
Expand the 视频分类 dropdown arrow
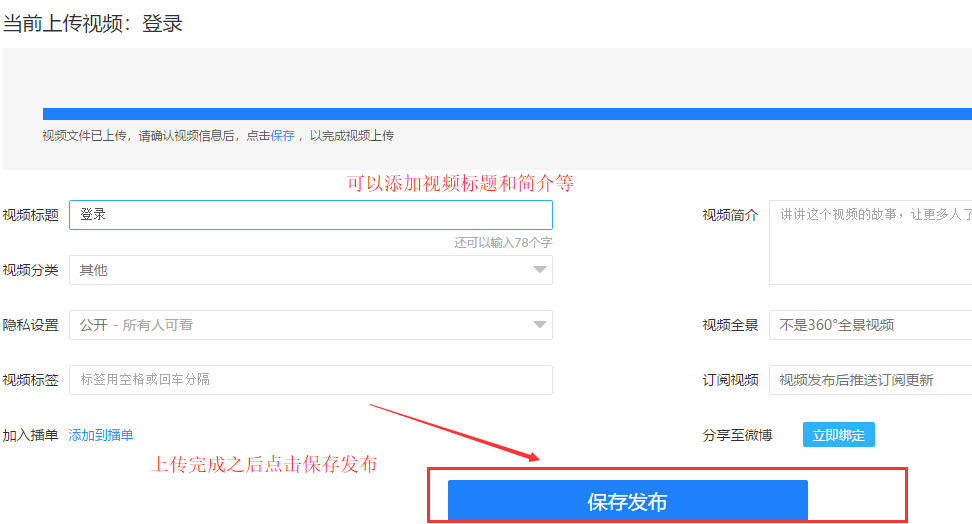tap(540, 270)
